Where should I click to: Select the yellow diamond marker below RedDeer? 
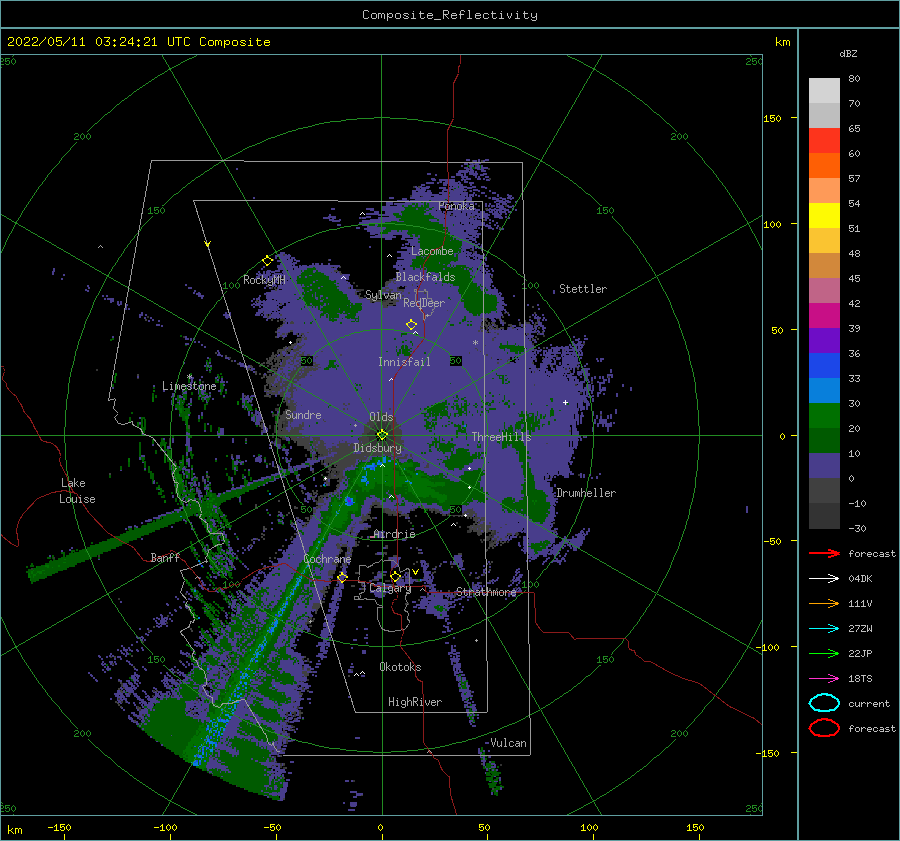(412, 324)
